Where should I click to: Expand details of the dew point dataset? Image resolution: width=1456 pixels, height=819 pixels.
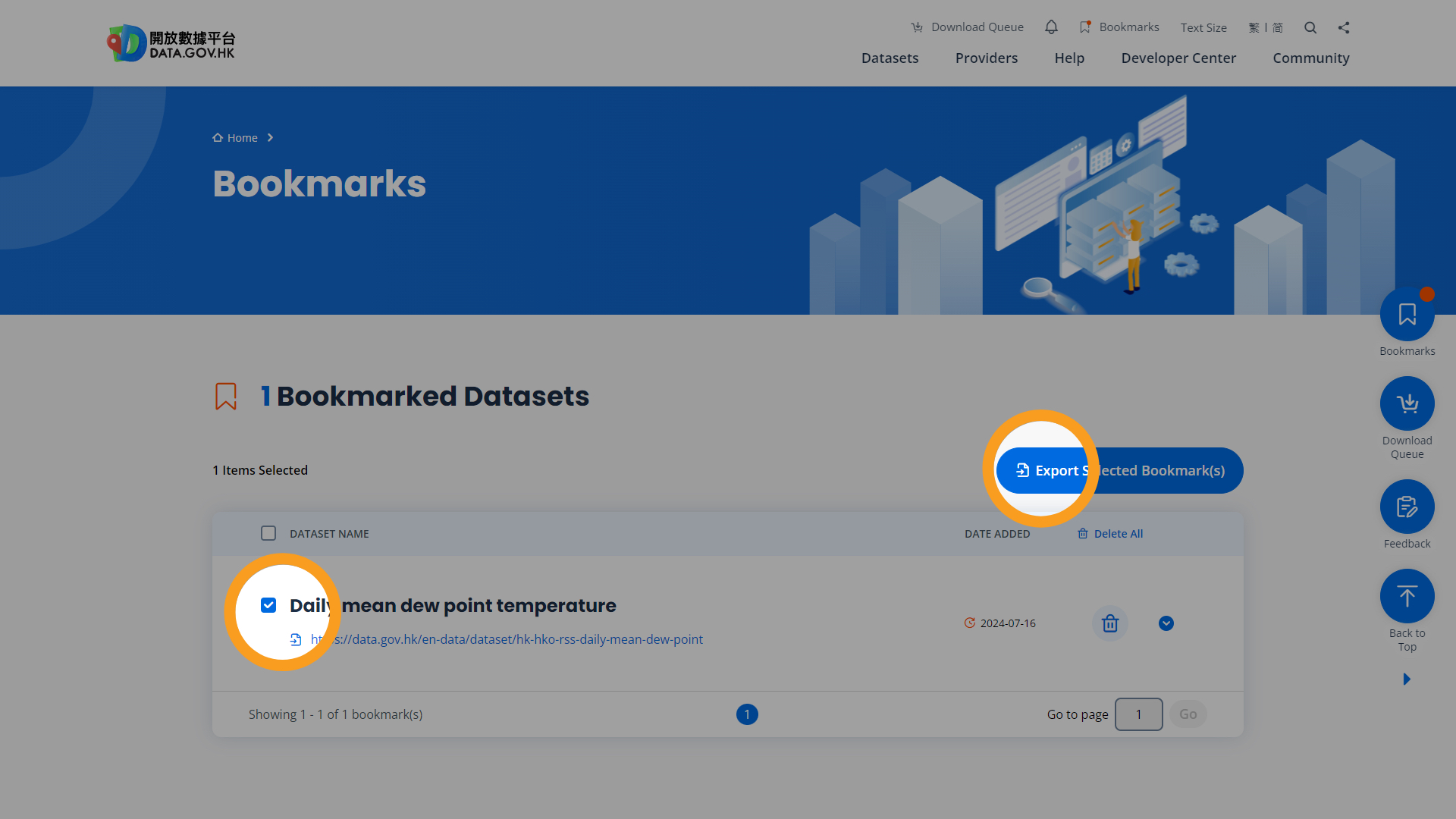[1166, 623]
